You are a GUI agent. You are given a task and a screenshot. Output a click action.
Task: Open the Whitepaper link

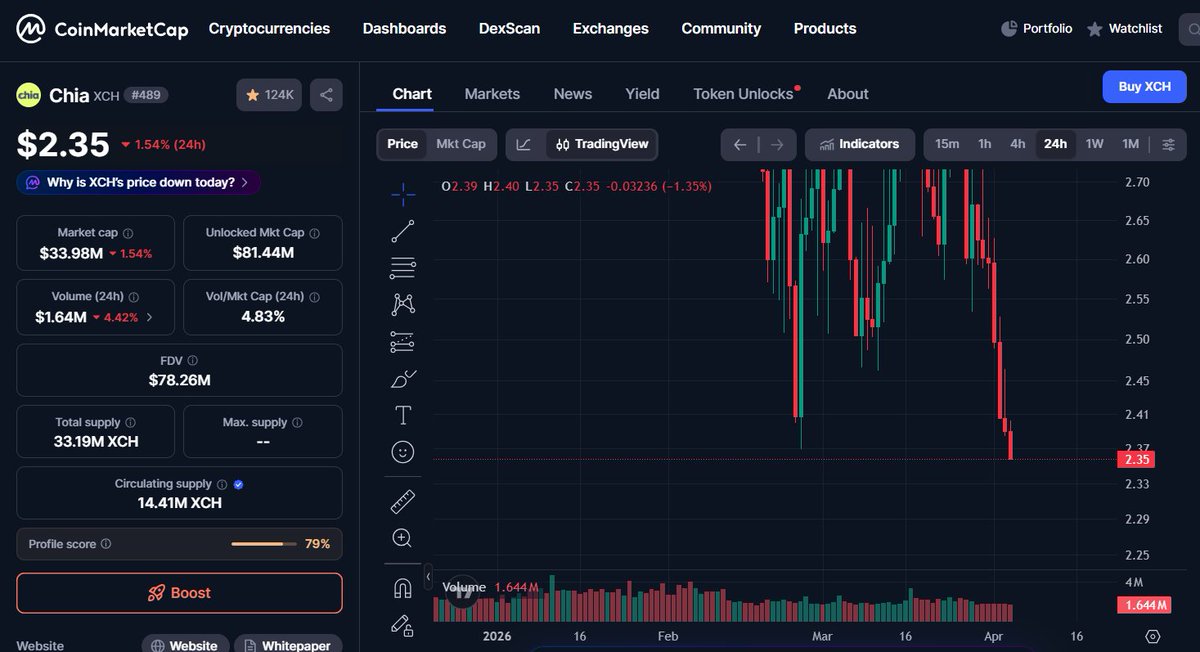tap(288, 645)
